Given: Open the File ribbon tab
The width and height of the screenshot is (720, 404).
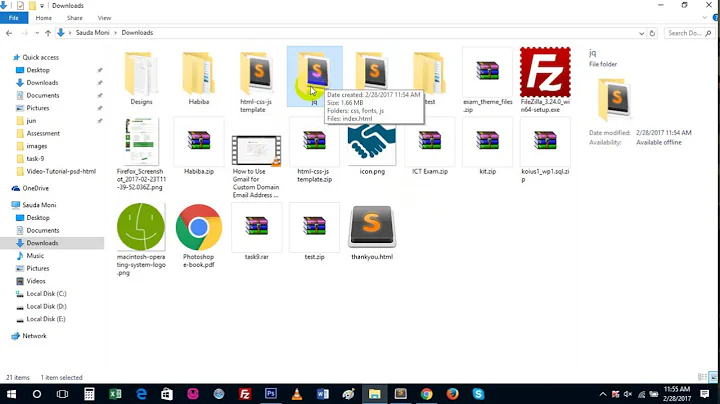Looking at the screenshot, I should pos(14,18).
